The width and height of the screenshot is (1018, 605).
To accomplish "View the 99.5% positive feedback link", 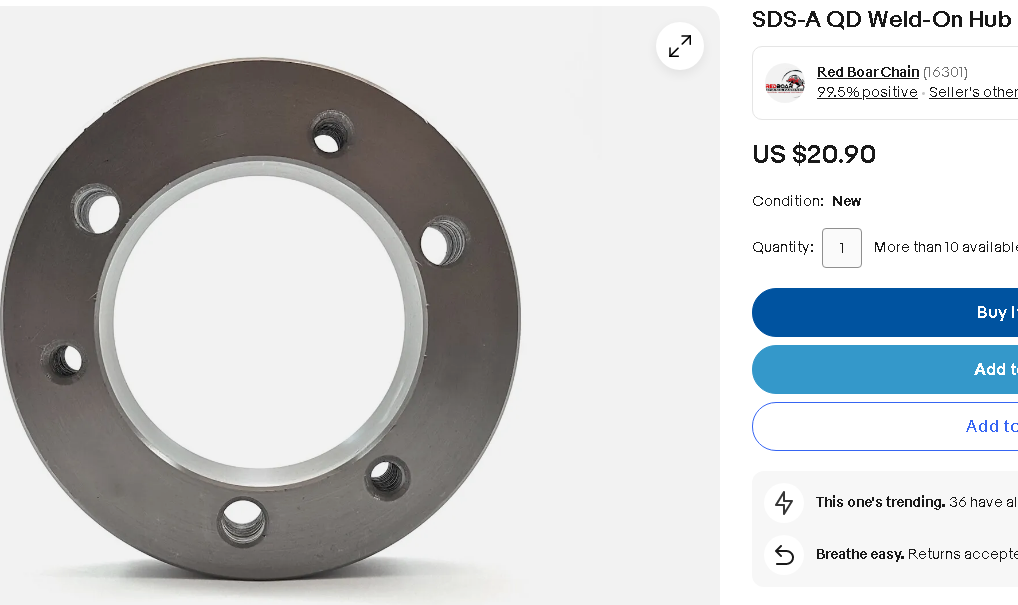I will point(867,92).
